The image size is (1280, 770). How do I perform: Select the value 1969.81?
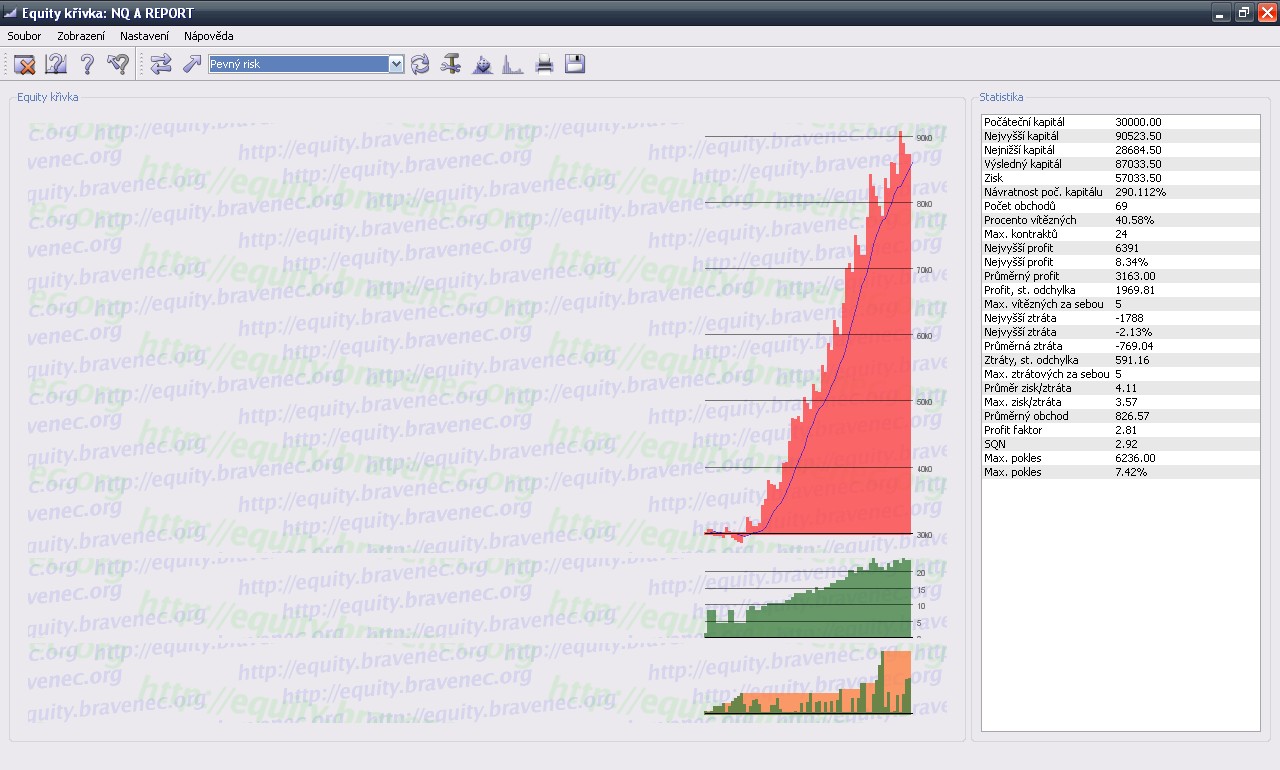pyautogui.click(x=1135, y=290)
